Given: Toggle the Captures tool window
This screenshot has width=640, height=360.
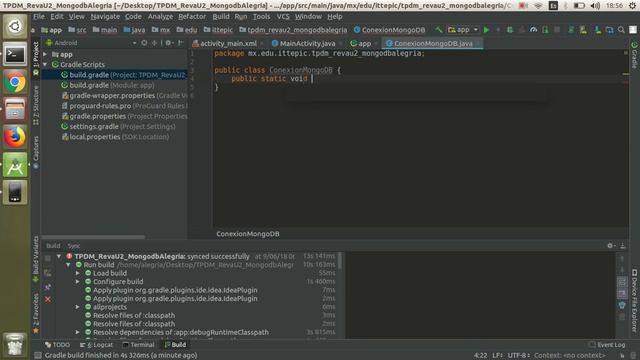Looking at the screenshot, I should (x=36, y=152).
